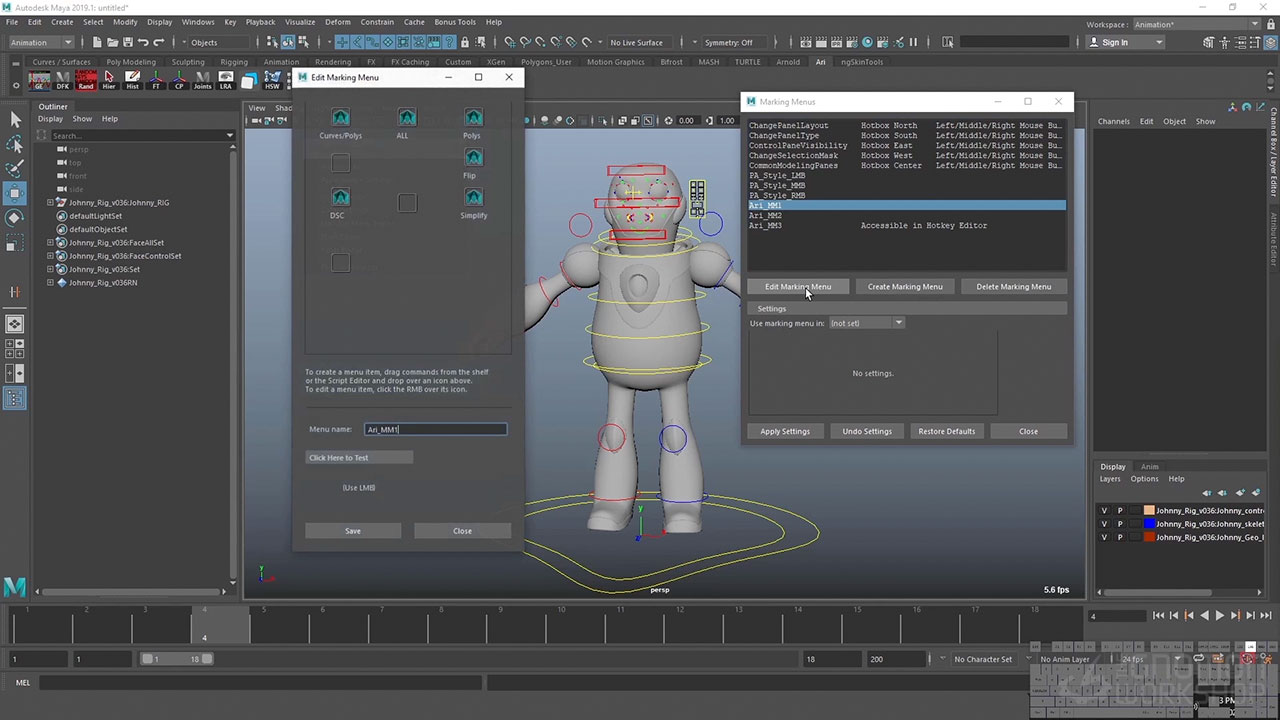
Task: Click the DSC marking menu item icon
Action: click(340, 198)
